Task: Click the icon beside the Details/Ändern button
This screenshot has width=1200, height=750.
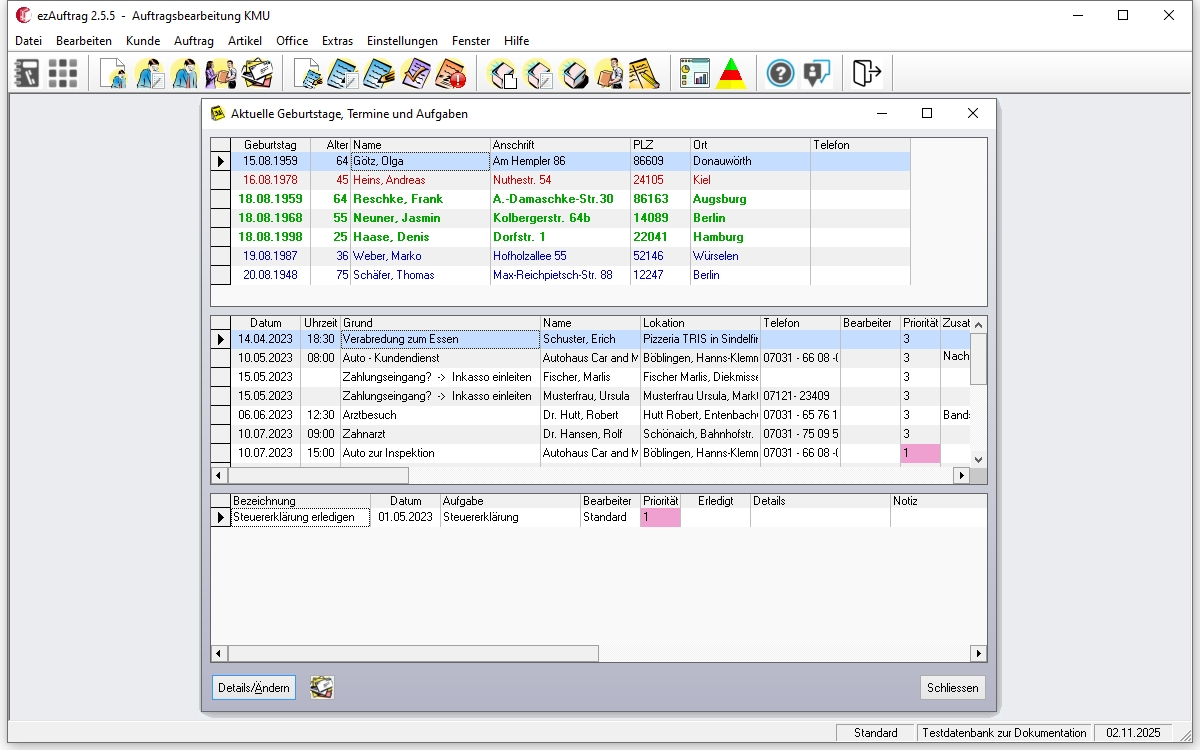Action: pyautogui.click(x=321, y=687)
